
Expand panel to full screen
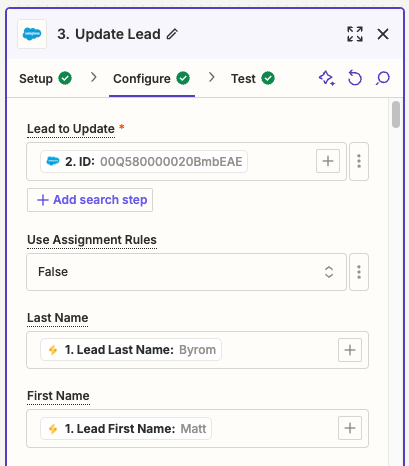355,34
